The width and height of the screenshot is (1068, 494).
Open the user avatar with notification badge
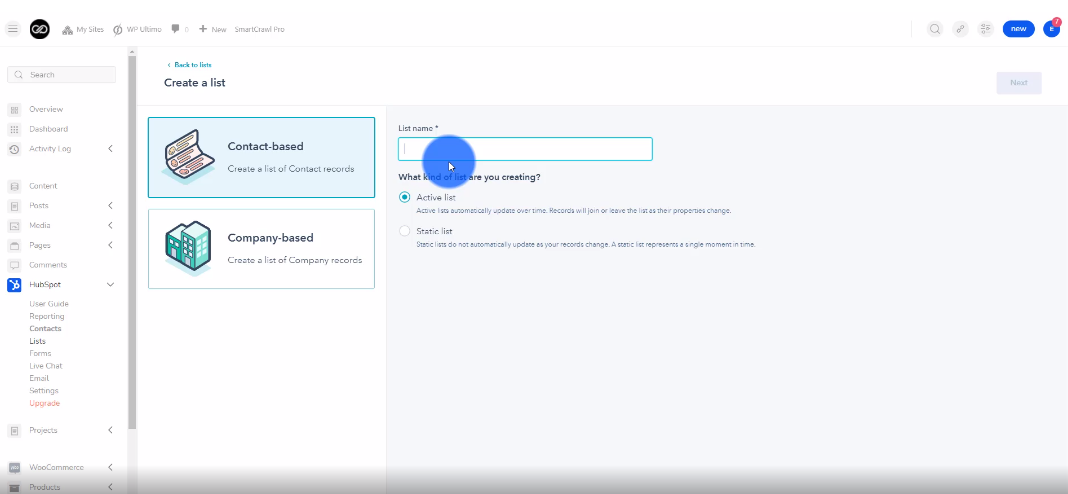pyautogui.click(x=1051, y=29)
